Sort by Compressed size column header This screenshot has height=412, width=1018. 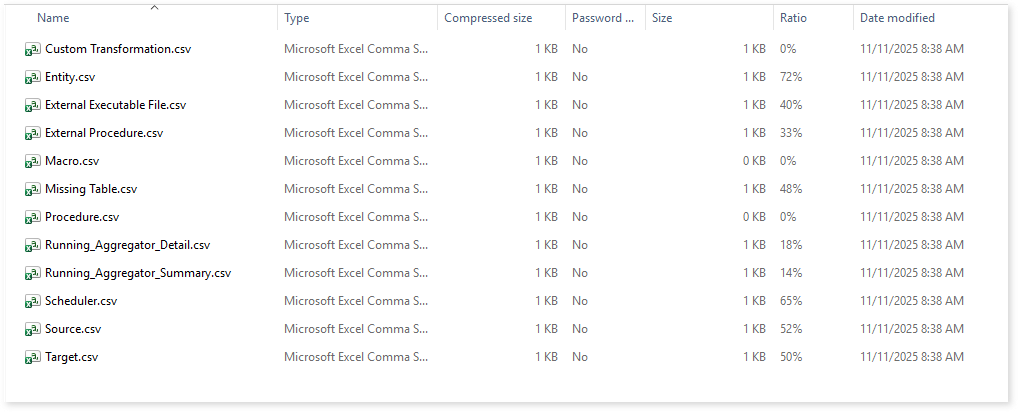pos(488,18)
